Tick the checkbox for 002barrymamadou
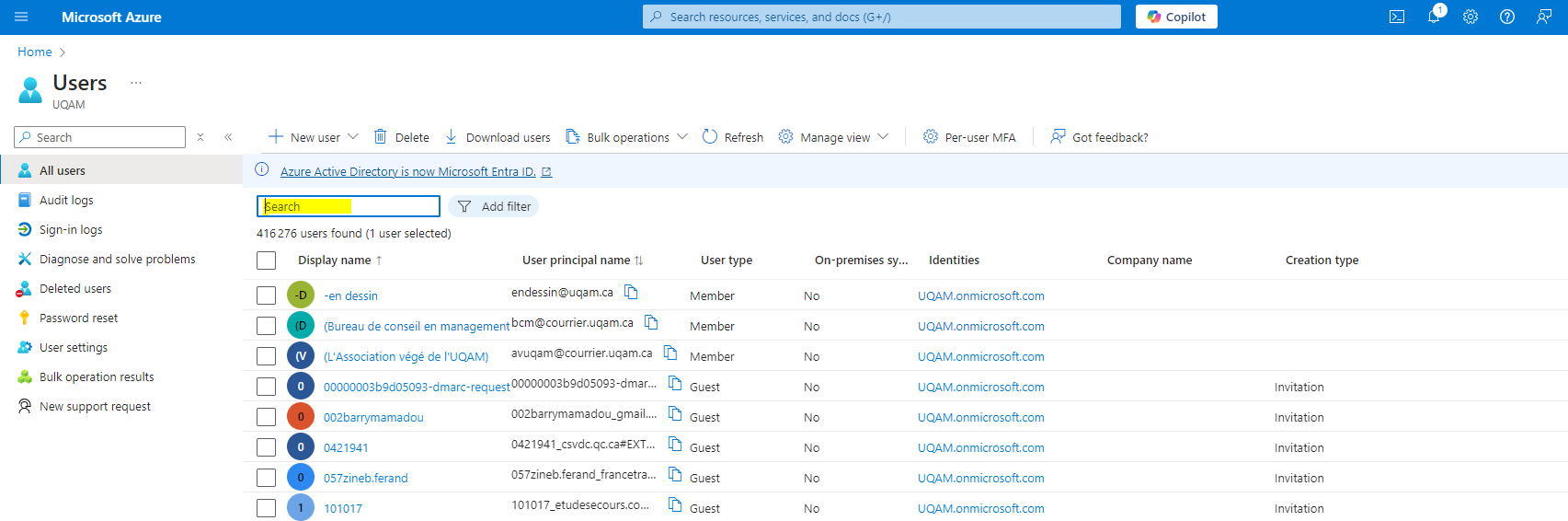 coord(266,417)
